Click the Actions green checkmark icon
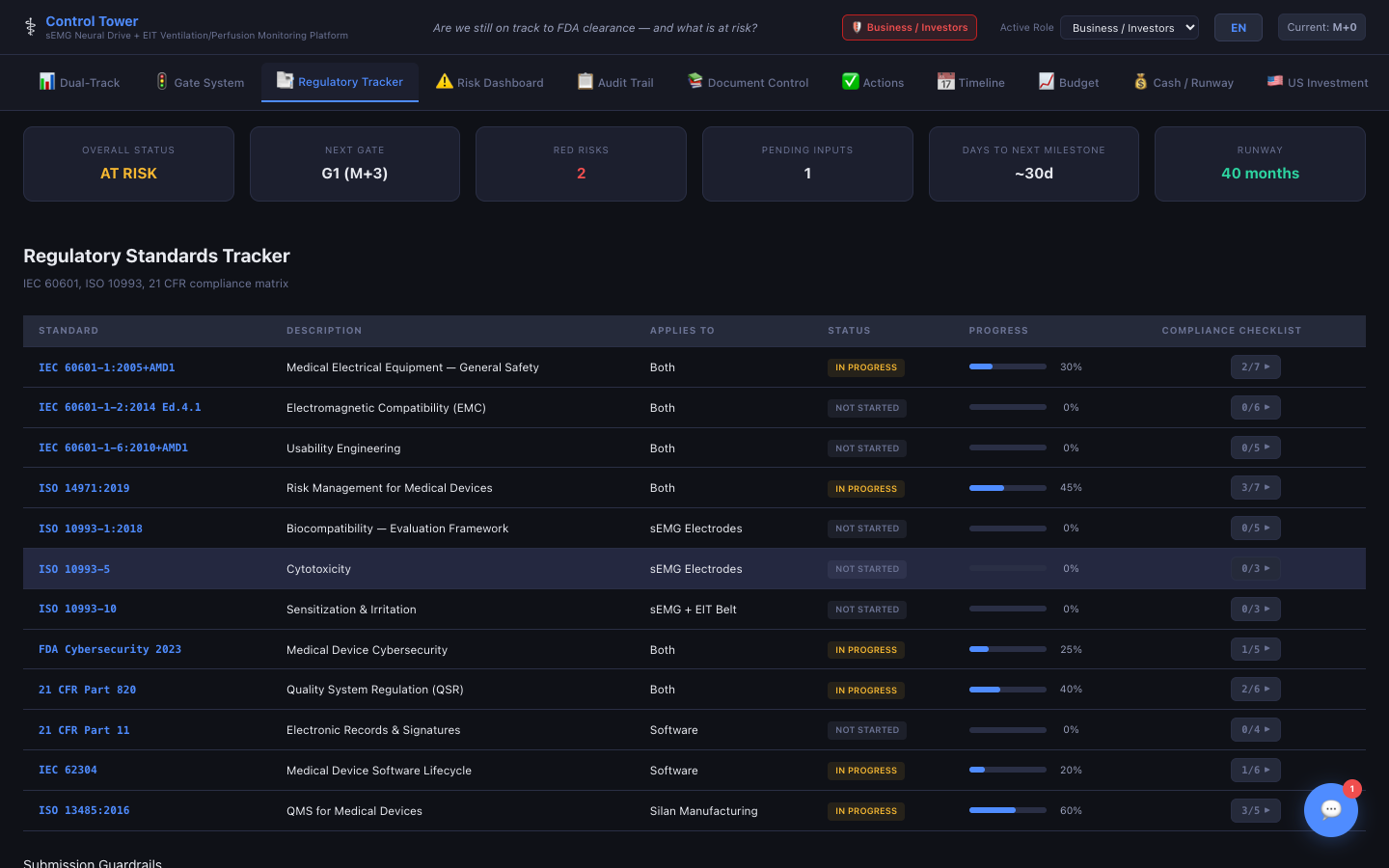 coord(850,82)
